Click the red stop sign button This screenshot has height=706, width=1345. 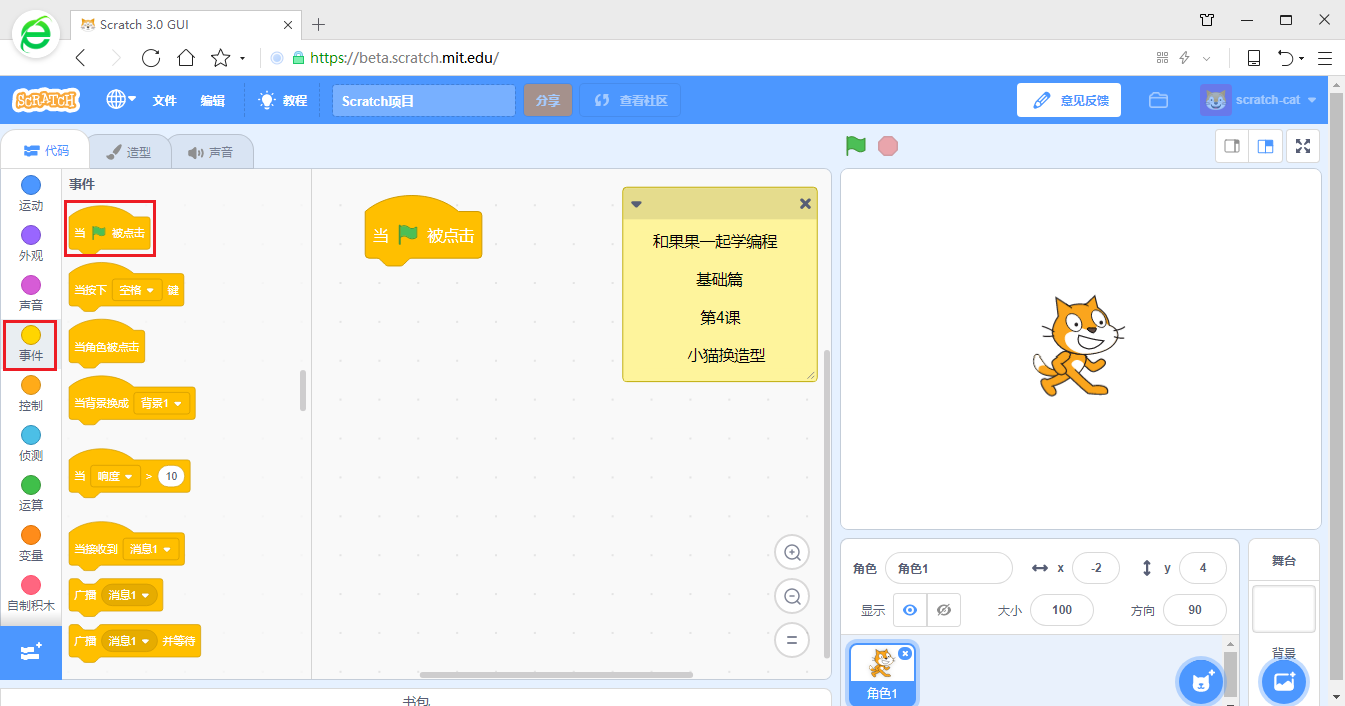tap(888, 146)
